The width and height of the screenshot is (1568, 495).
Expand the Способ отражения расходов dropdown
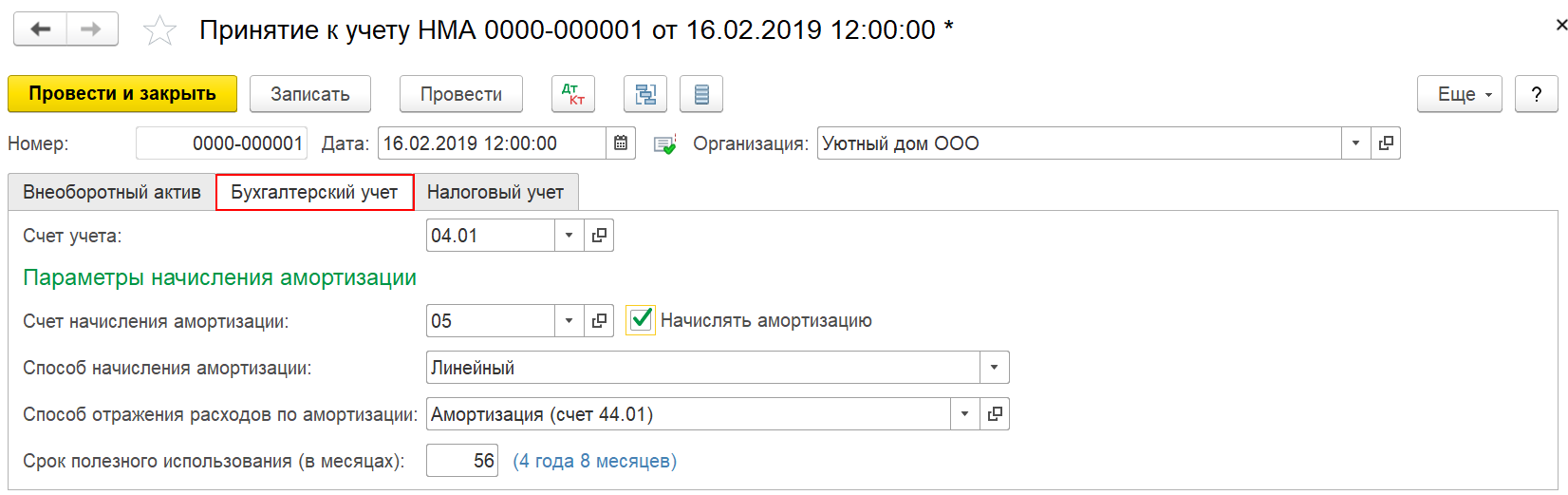coord(964,414)
